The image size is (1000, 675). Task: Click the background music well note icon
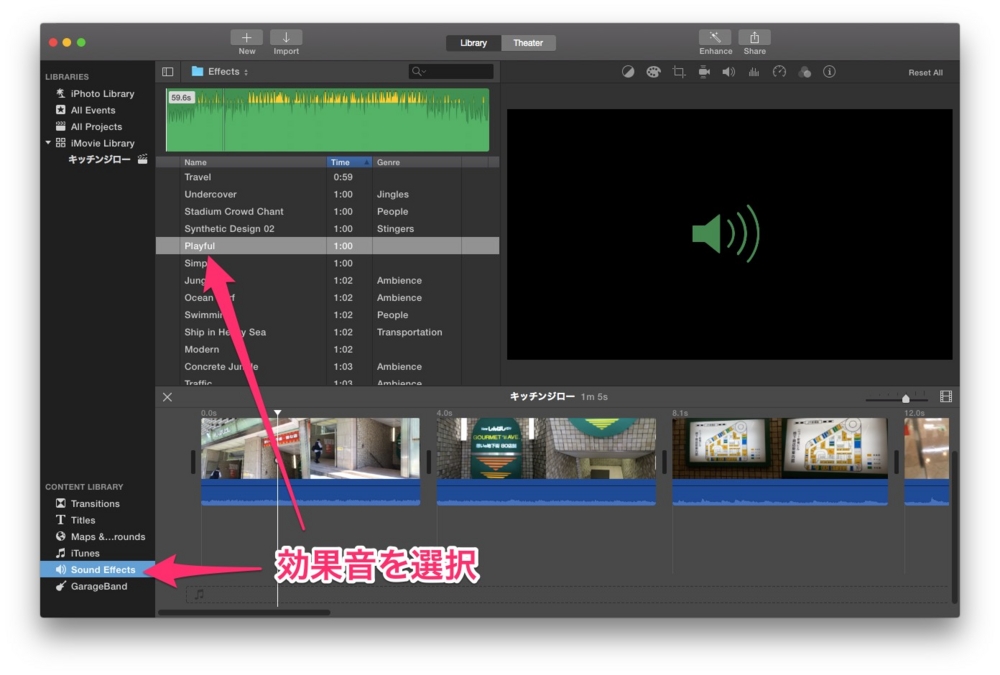tap(200, 594)
